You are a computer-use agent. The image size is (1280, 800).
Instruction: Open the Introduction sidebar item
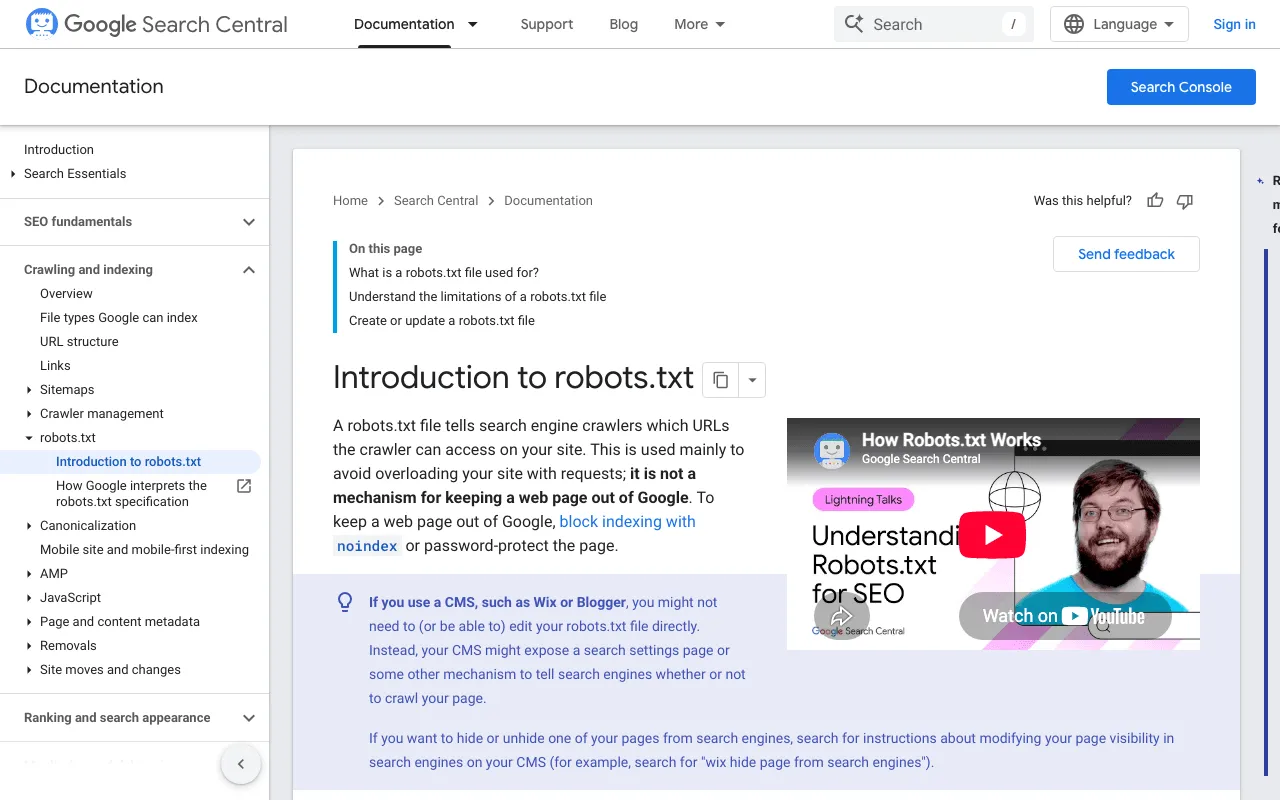click(59, 150)
